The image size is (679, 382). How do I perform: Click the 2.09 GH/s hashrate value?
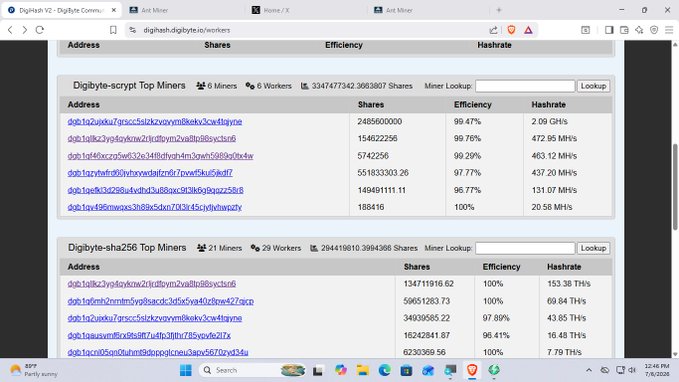[550, 122]
